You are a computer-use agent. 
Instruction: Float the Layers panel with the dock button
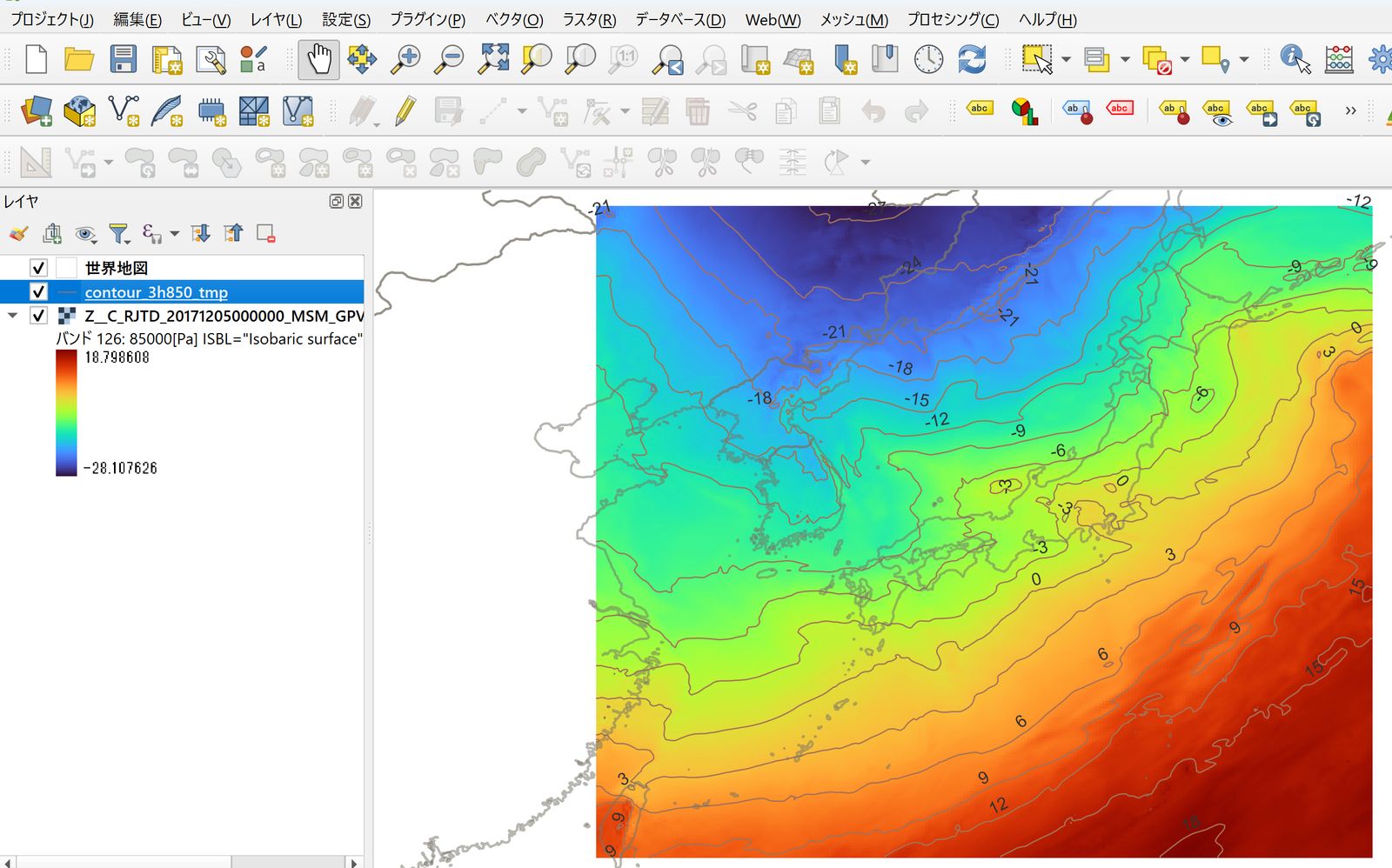(337, 201)
